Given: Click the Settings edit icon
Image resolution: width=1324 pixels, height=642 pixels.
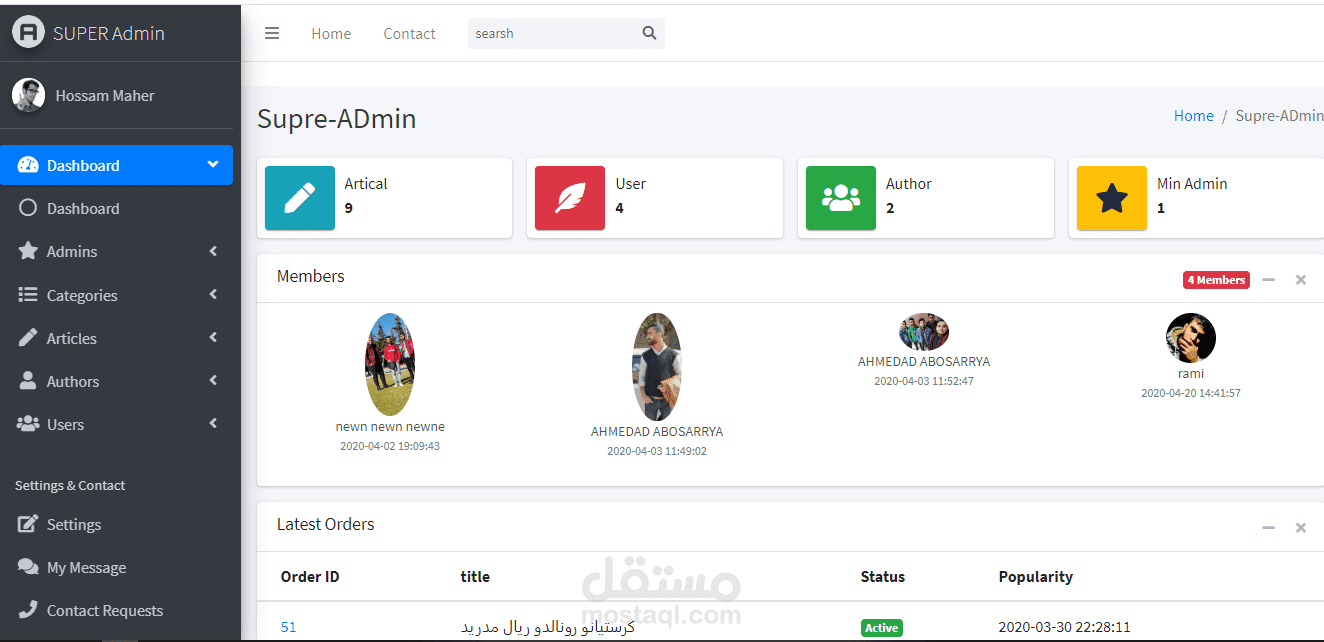Looking at the screenshot, I should pyautogui.click(x=28, y=524).
